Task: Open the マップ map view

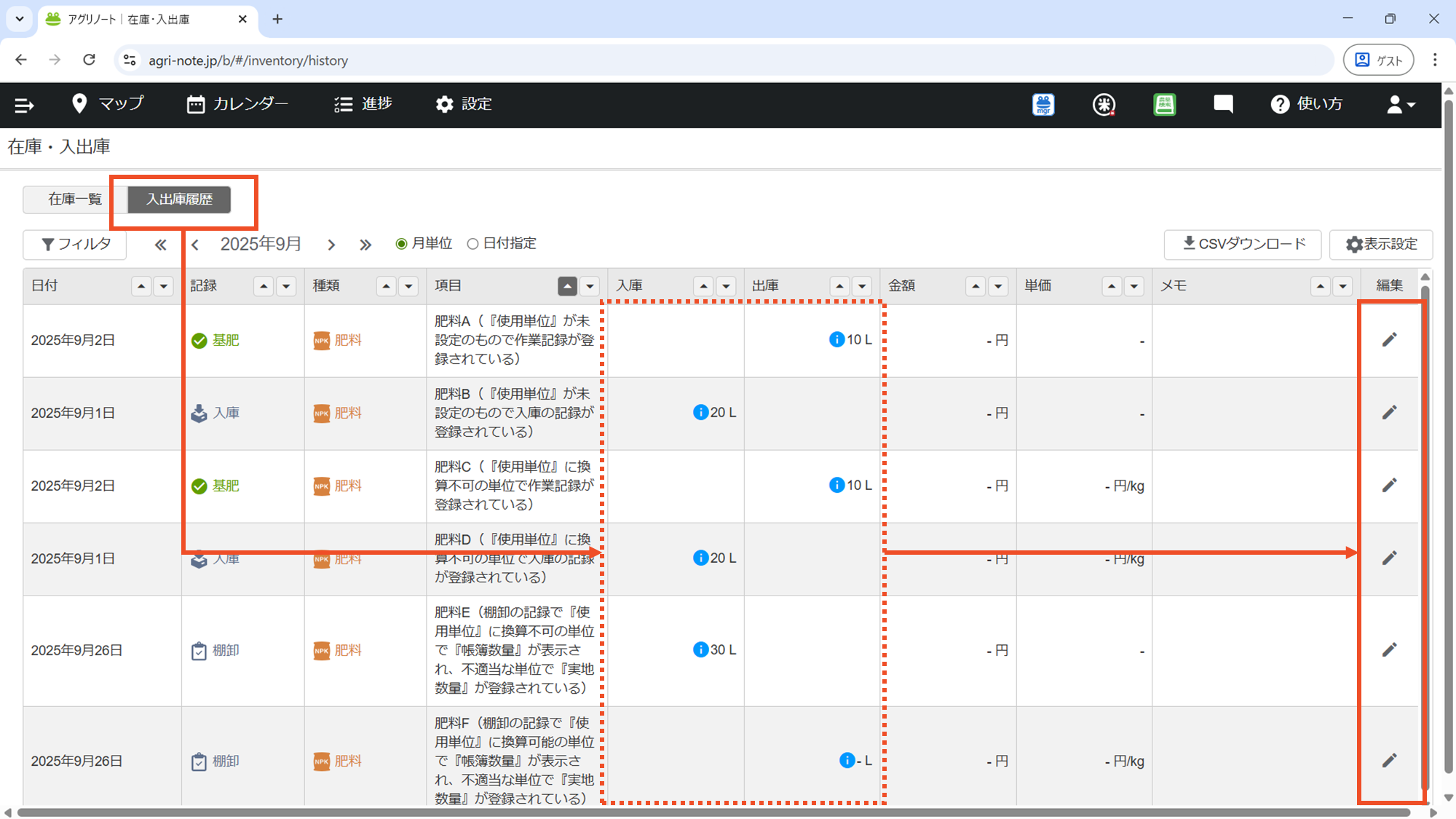Action: pos(108,104)
